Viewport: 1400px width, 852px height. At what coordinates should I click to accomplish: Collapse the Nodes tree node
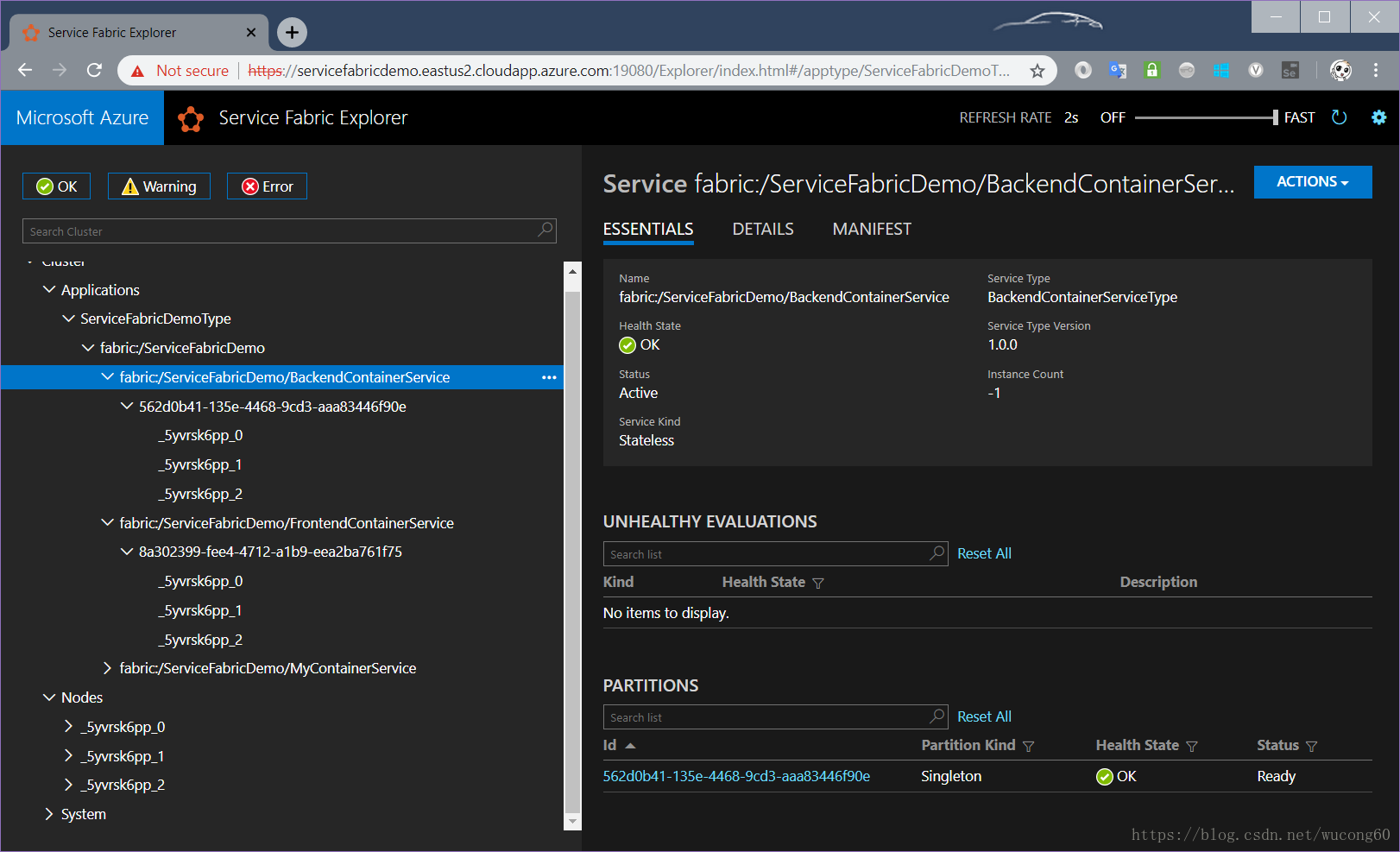tap(49, 697)
